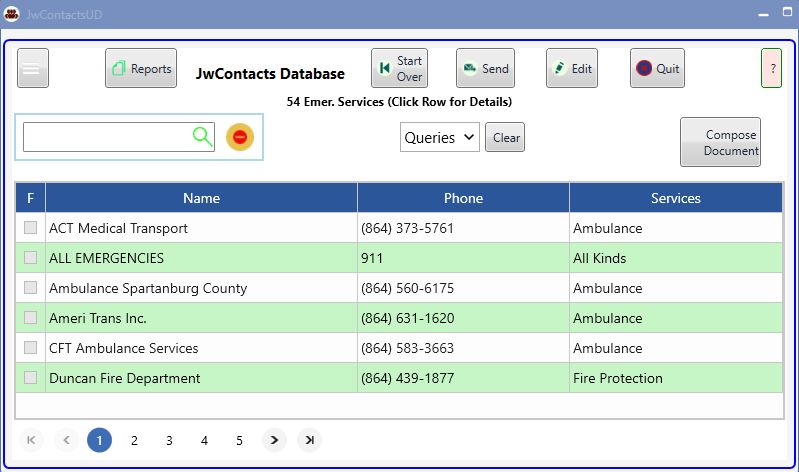This screenshot has width=799, height=472.
Task: Click the Quit button
Action: 657,68
